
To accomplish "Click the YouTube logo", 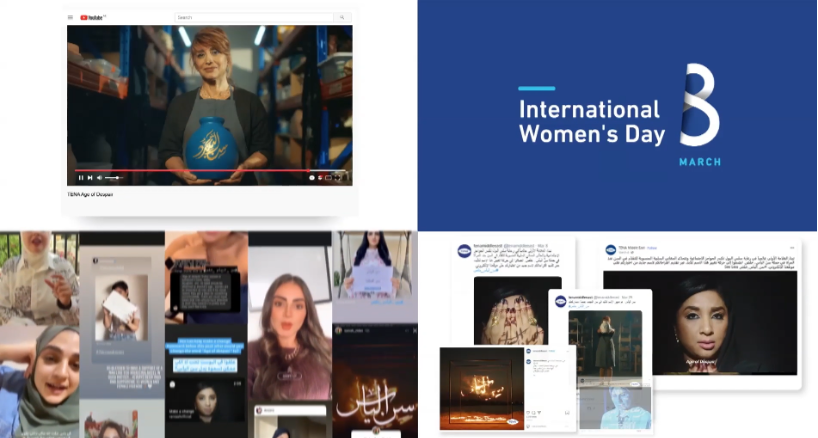I will [89, 17].
